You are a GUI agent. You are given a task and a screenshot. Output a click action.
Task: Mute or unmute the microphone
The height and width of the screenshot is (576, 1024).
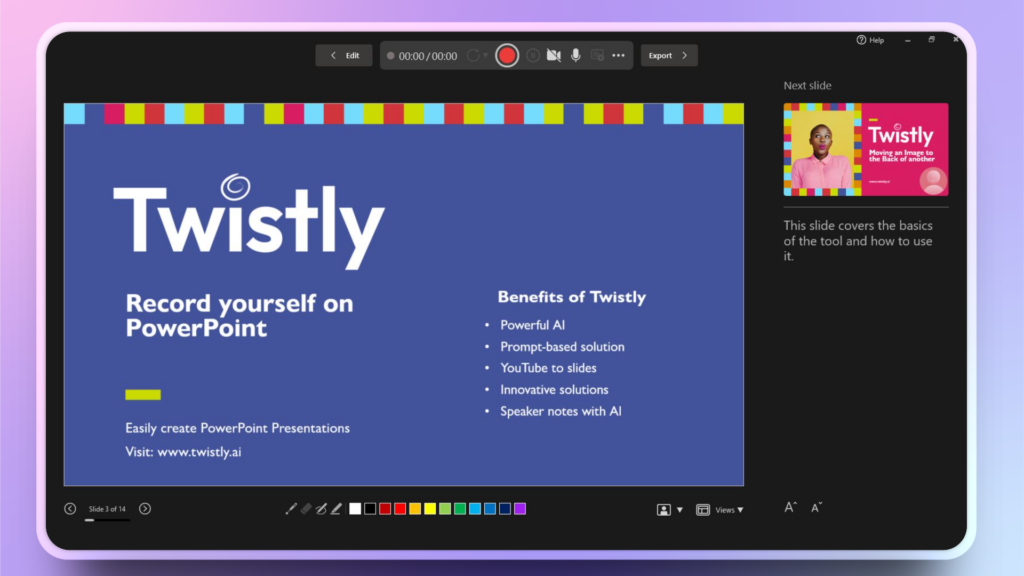(575, 56)
